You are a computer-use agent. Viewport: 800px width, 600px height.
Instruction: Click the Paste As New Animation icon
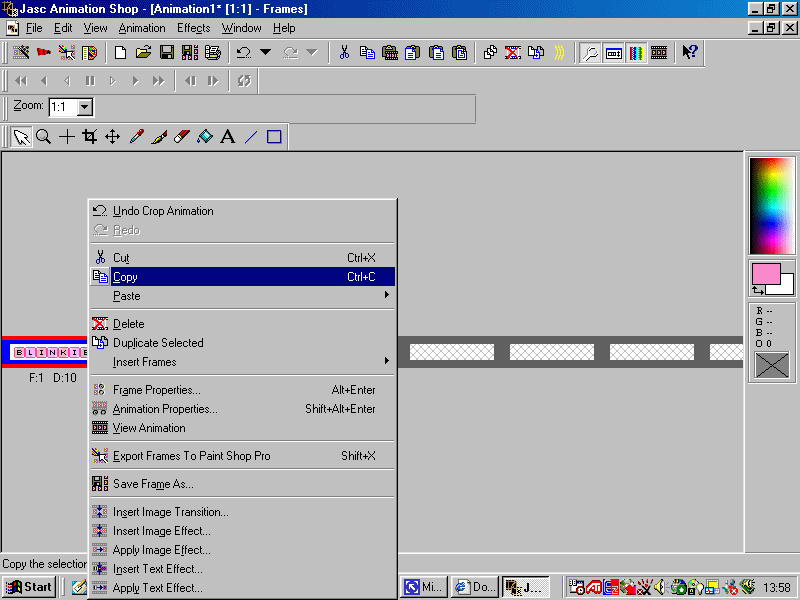tap(390, 53)
